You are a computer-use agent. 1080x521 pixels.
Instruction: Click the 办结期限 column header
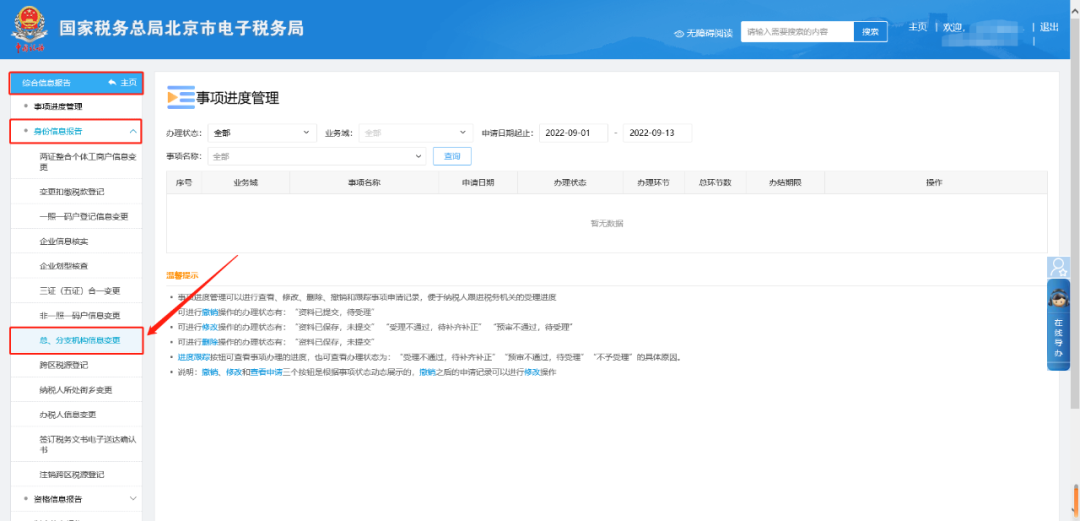pyautogui.click(x=785, y=183)
